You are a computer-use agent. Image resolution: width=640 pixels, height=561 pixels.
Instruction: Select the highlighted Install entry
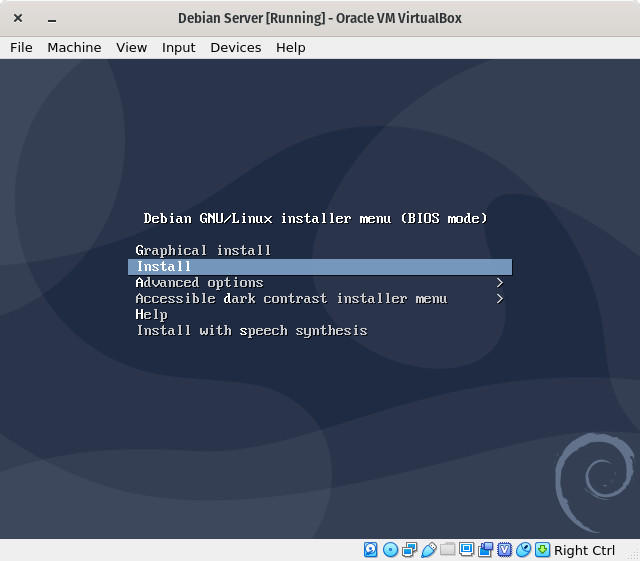point(320,267)
